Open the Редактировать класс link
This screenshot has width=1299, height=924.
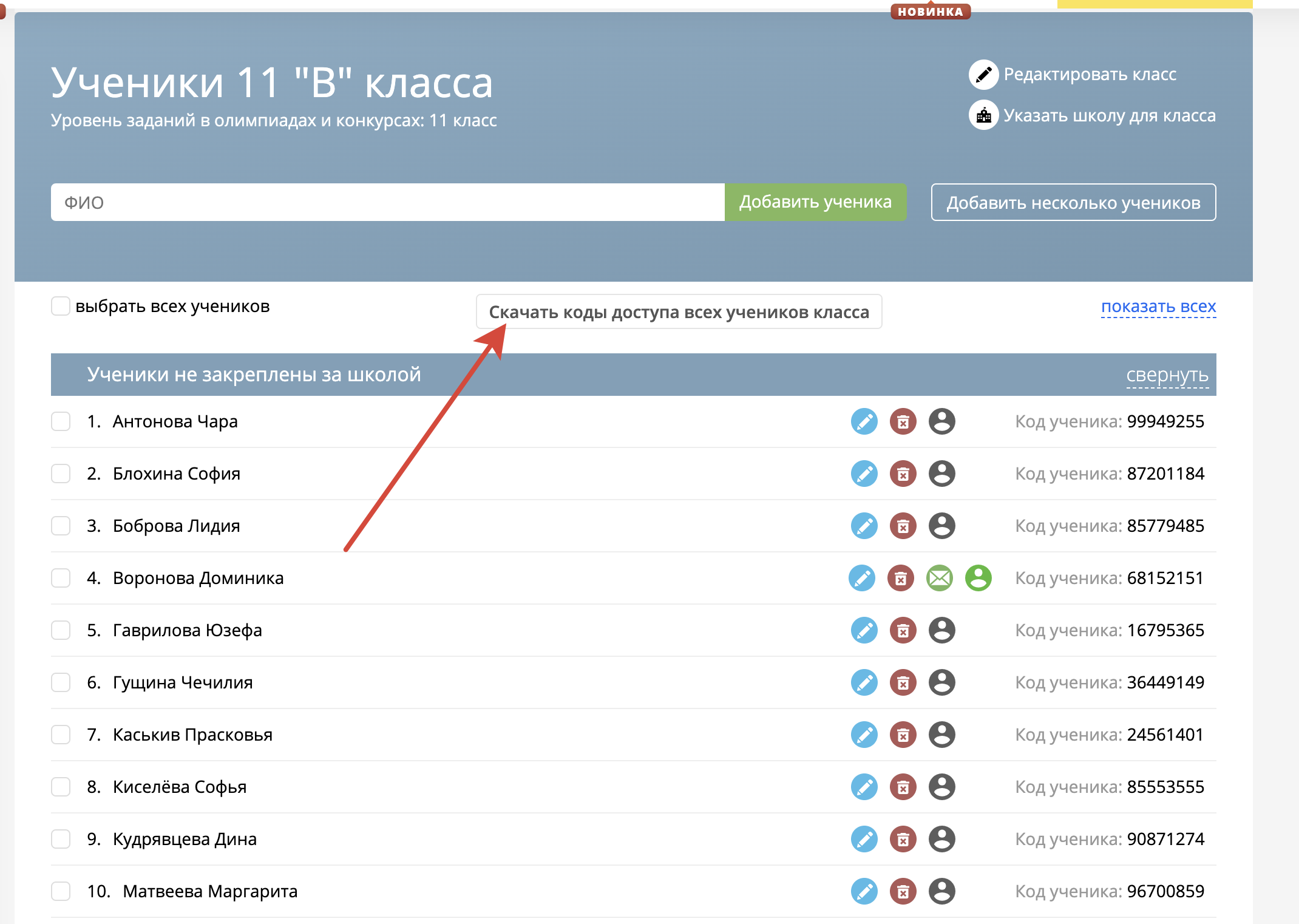coord(1090,75)
